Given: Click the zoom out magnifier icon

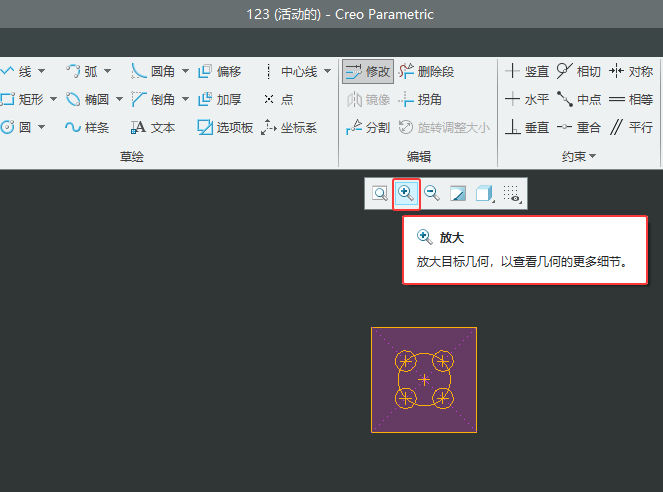Looking at the screenshot, I should 432,194.
